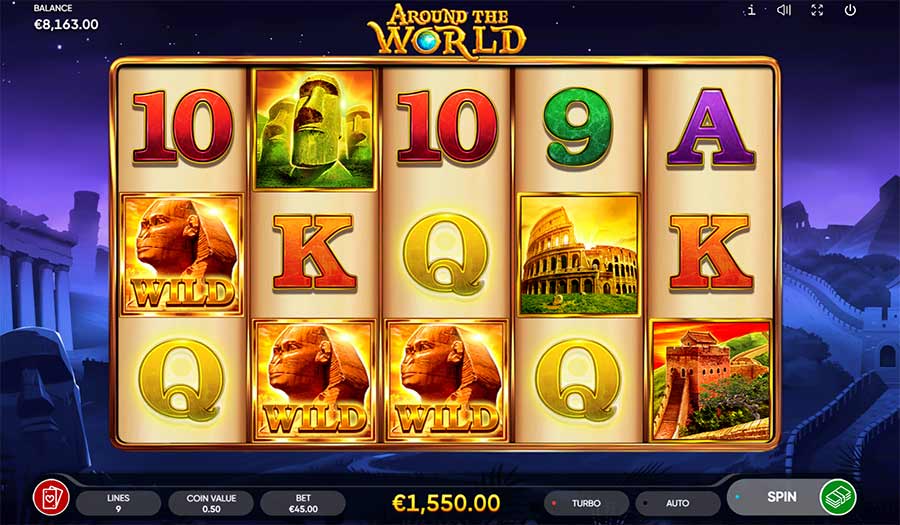This screenshot has width=900, height=525.
Task: Click the Sphinx Wild on first reel
Action: (182, 255)
